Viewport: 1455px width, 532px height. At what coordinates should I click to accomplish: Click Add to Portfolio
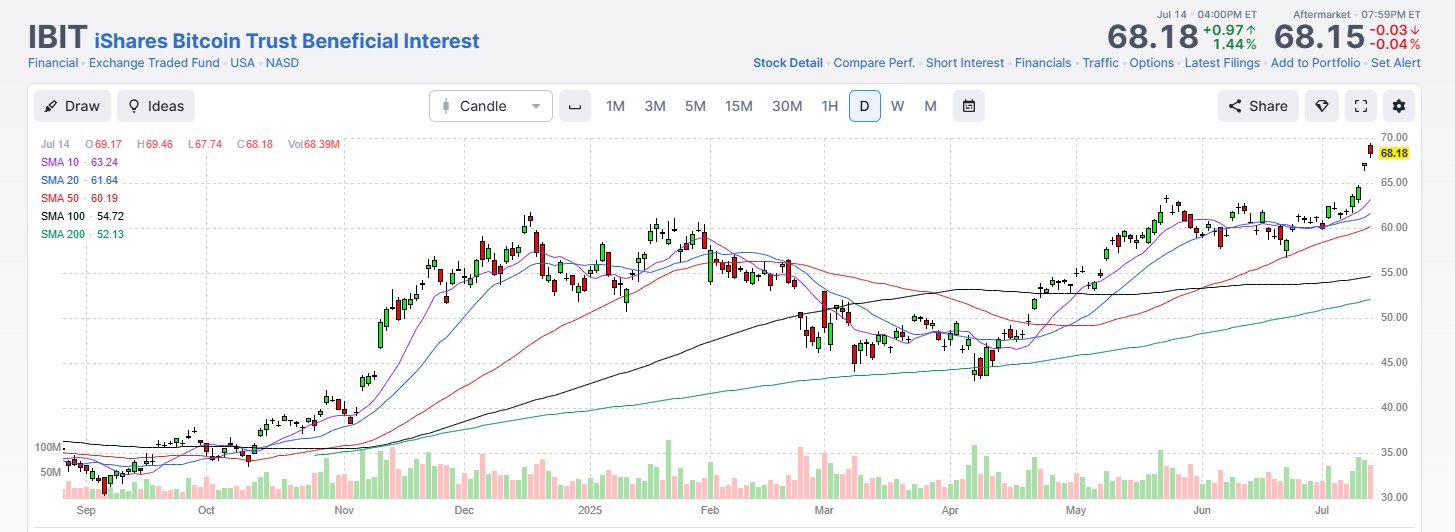[x=1316, y=63]
